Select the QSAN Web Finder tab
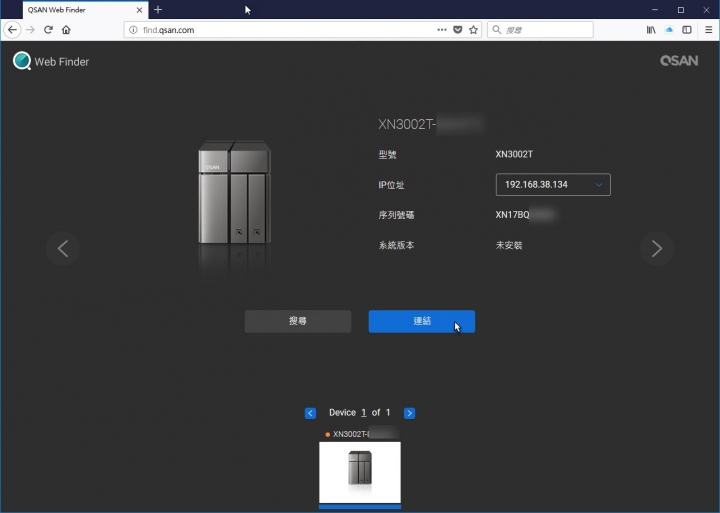The height and width of the screenshot is (513, 720). click(x=85, y=10)
